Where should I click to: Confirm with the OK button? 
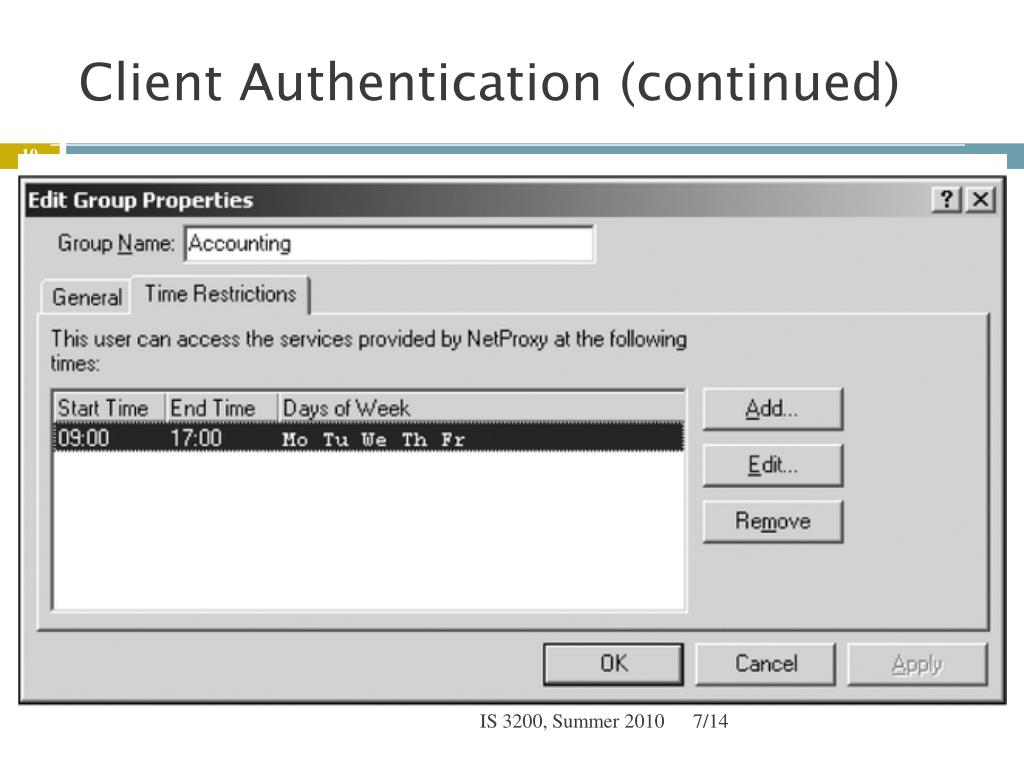613,664
